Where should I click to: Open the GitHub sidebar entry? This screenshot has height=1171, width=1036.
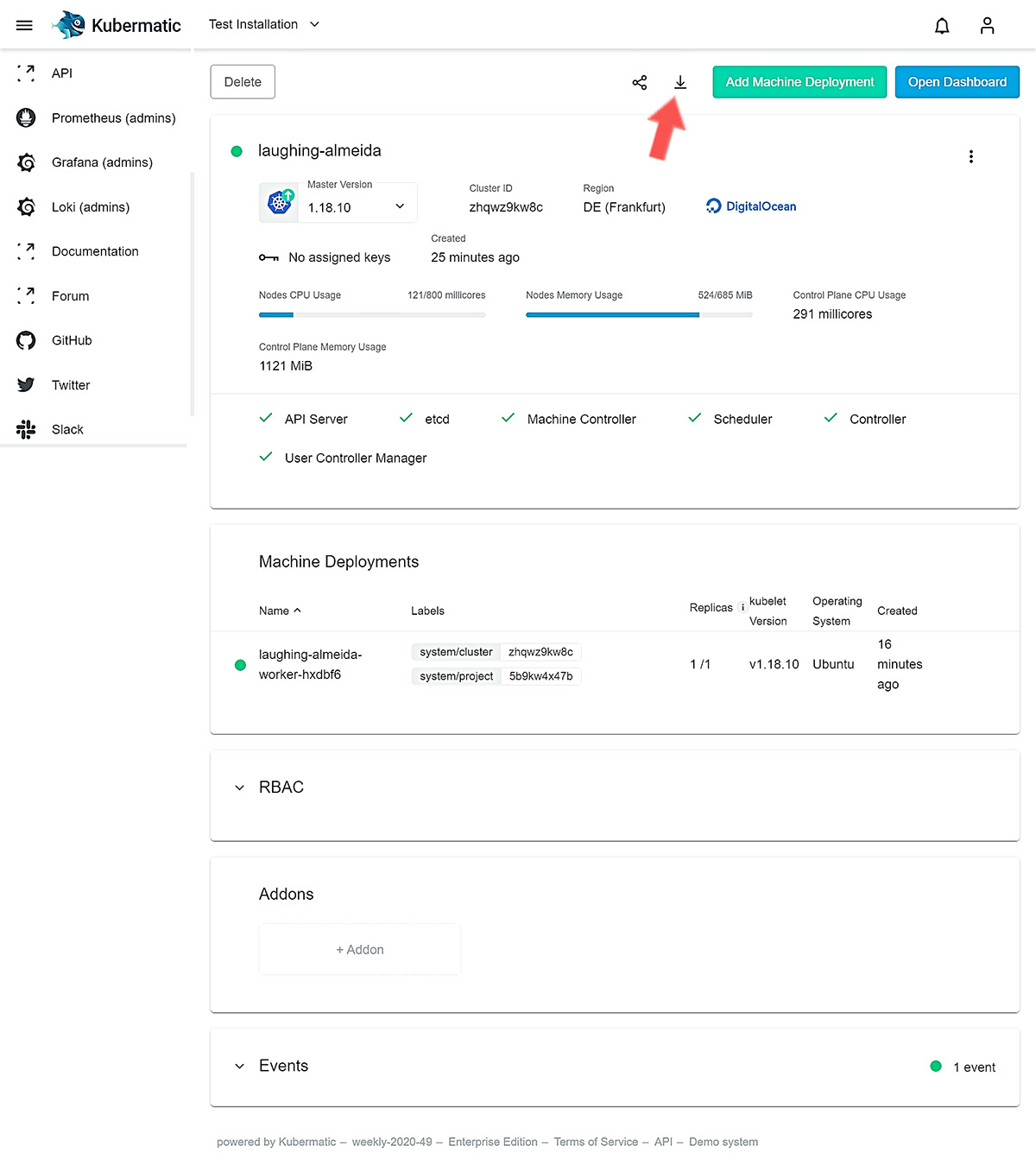pos(70,340)
